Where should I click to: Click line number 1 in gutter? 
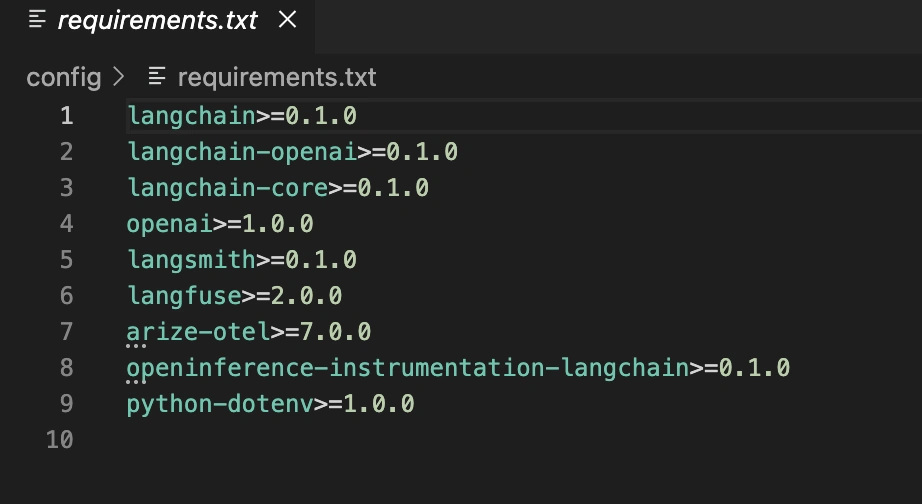pyautogui.click(x=66, y=115)
